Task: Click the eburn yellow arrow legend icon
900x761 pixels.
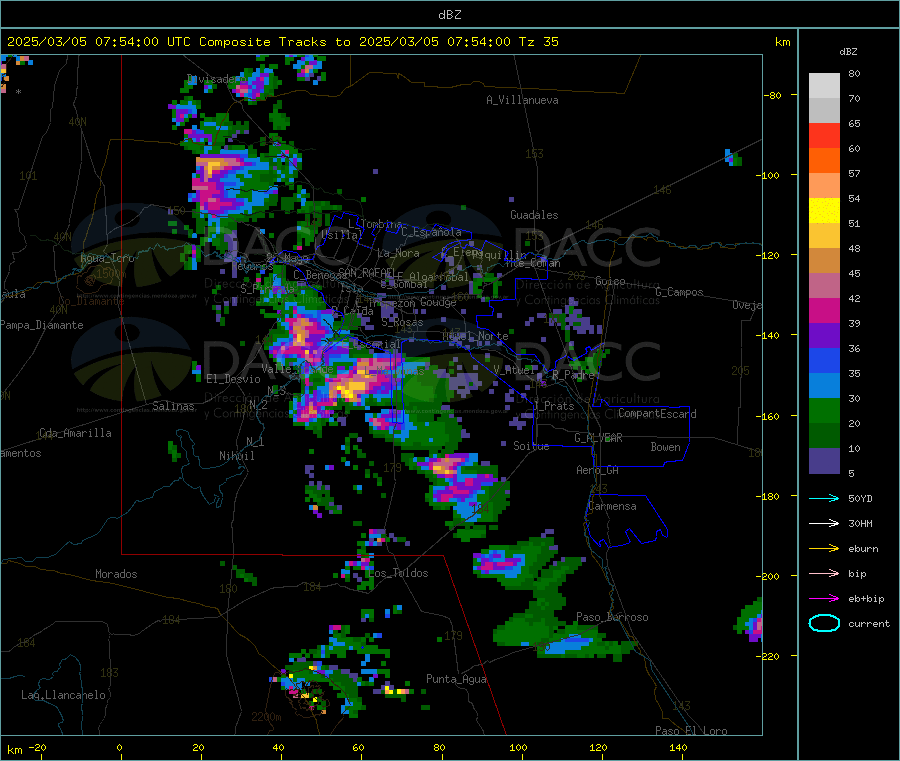Action: (824, 549)
